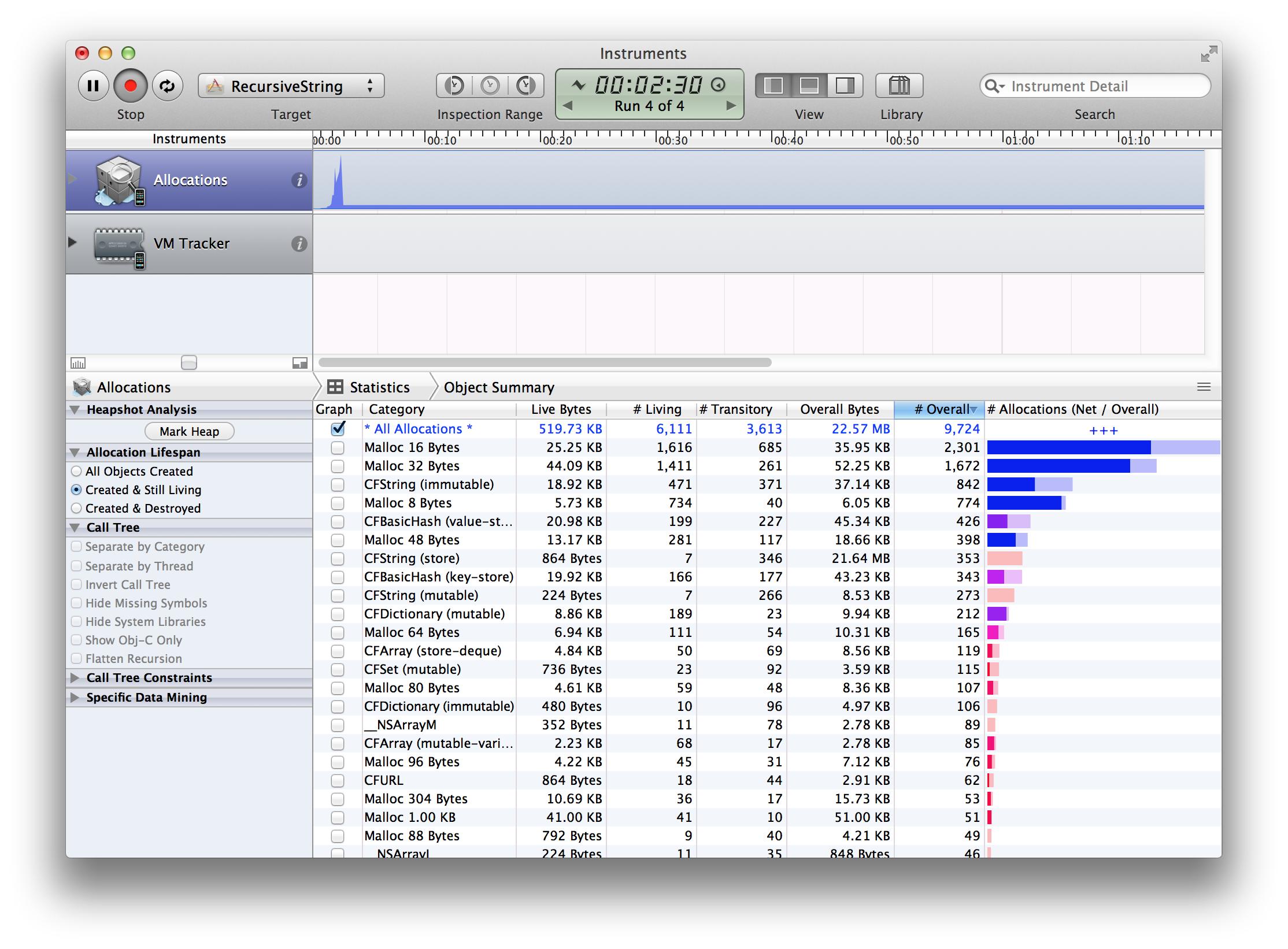Click the Mark Heap button
The width and height of the screenshot is (1288, 949).
(x=189, y=431)
